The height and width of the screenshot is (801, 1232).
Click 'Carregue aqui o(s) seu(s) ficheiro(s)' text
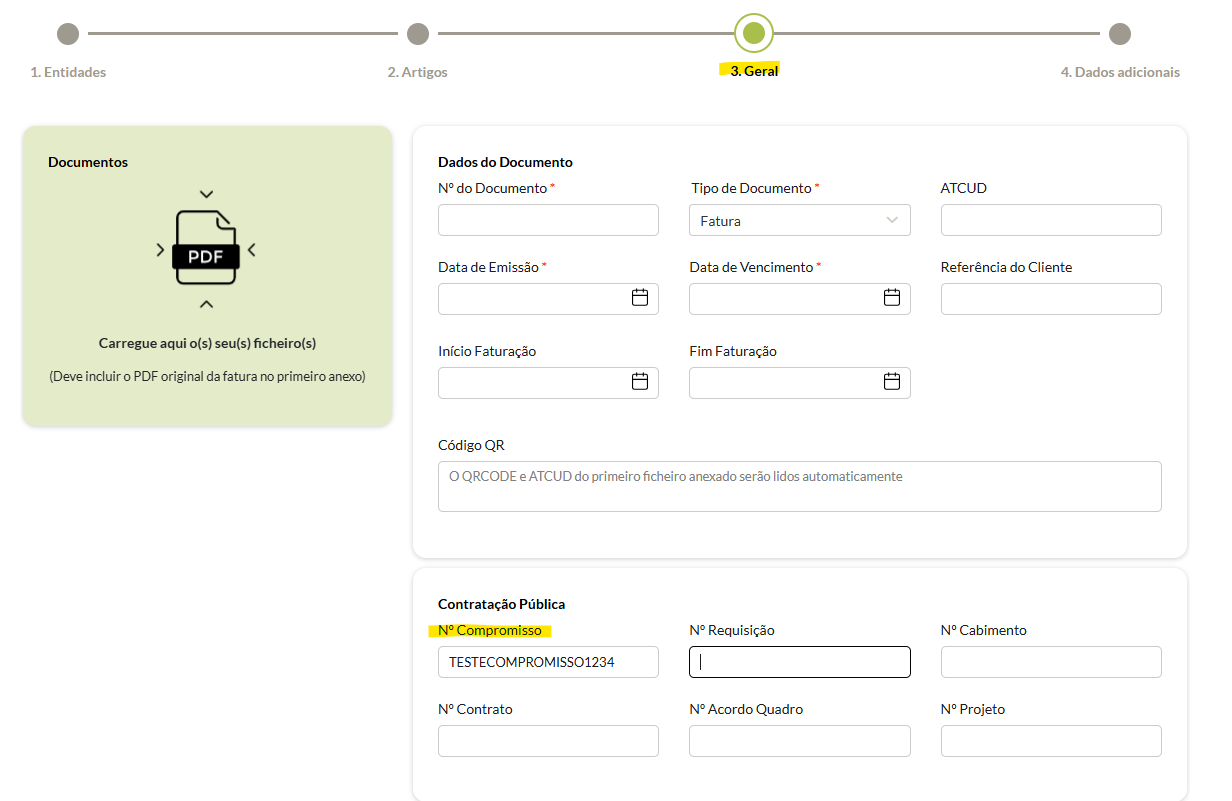pyautogui.click(x=207, y=343)
